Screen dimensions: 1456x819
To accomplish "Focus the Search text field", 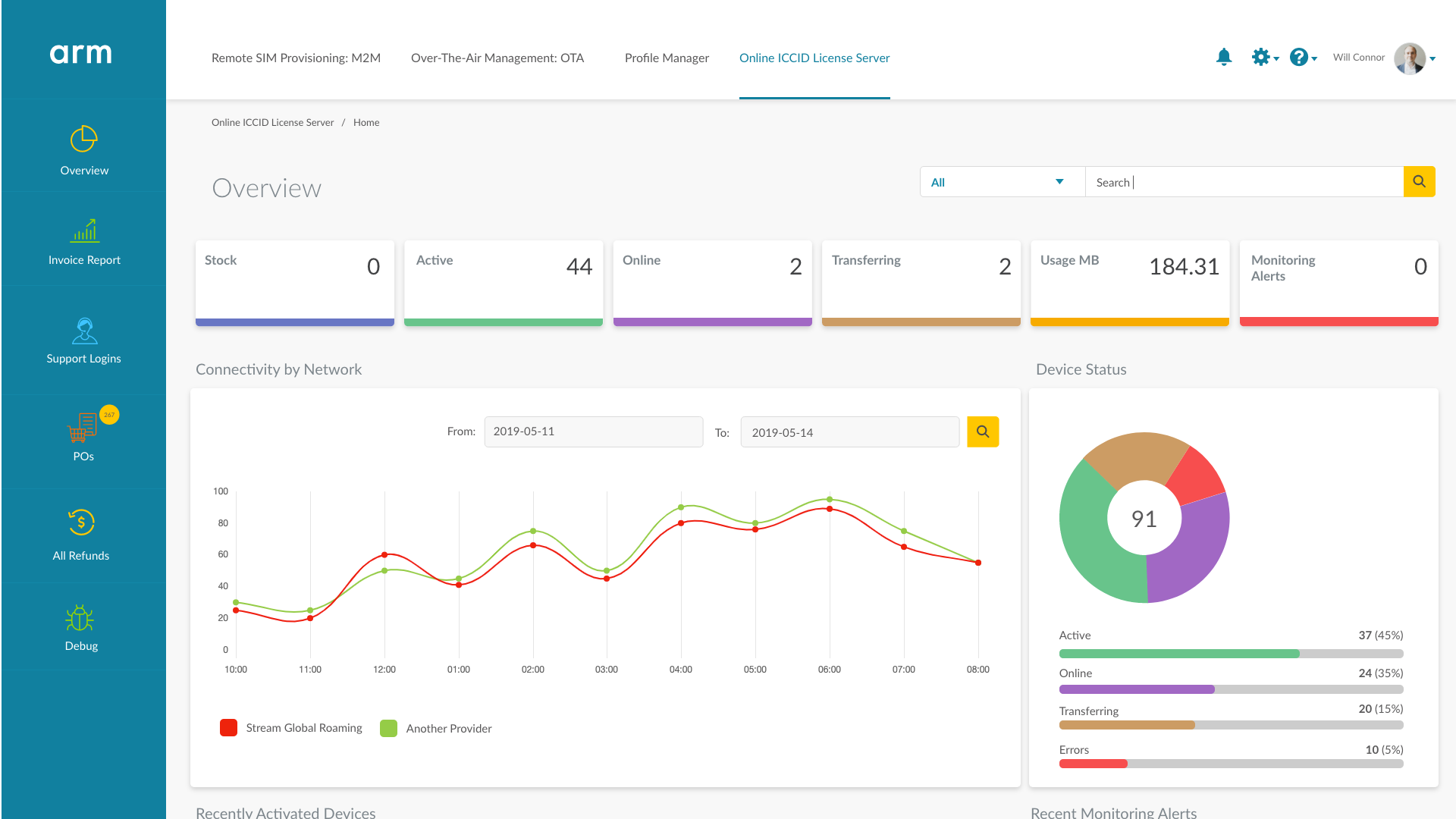I will point(1244,182).
